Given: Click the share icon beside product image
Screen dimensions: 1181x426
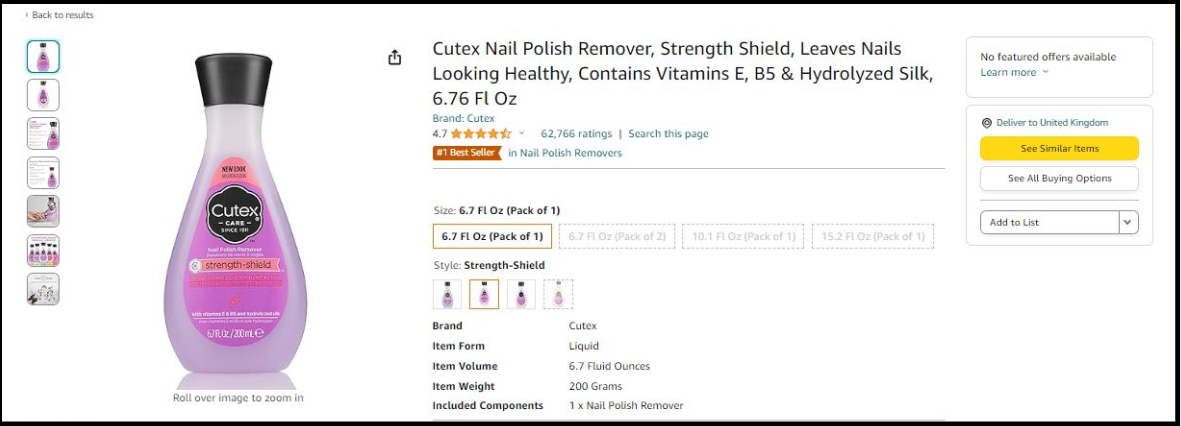Looking at the screenshot, I should 395,58.
